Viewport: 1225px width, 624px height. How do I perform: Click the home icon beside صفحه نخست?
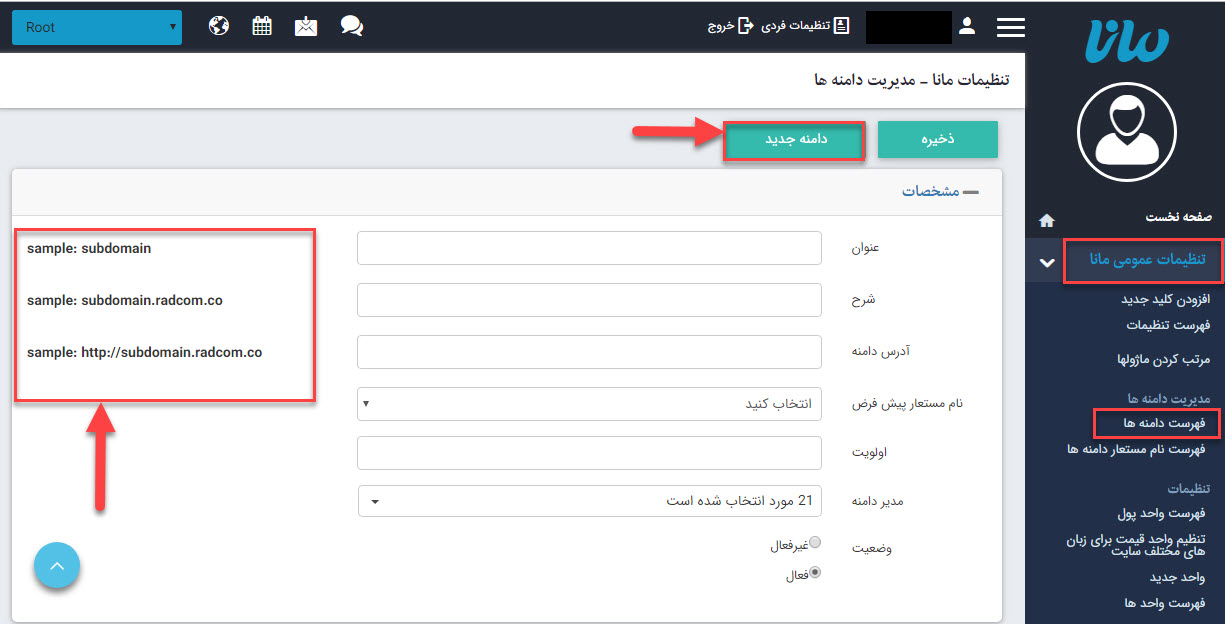pyautogui.click(x=1047, y=220)
